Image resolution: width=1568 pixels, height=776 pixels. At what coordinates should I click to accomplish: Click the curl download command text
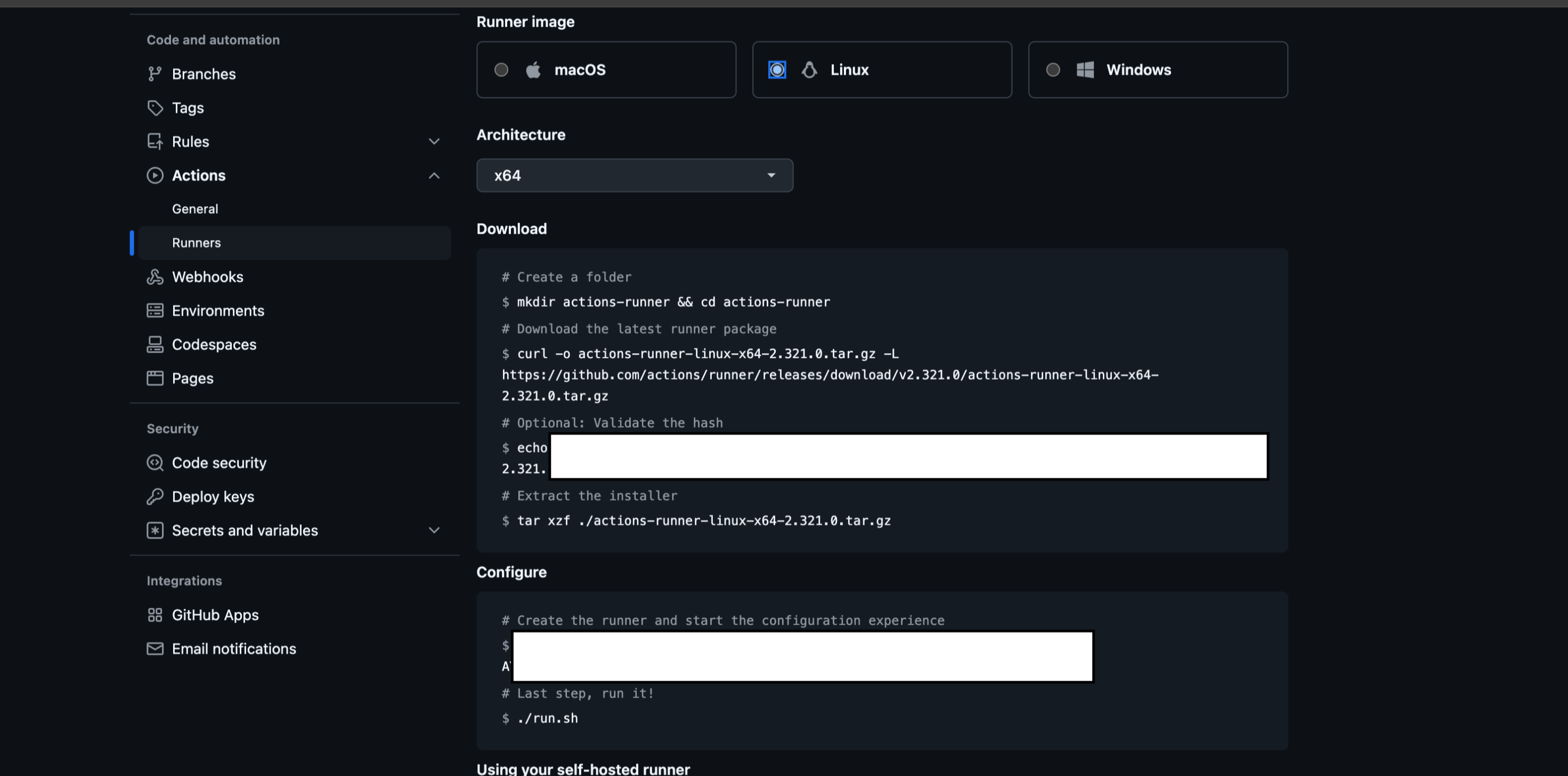tap(708, 354)
